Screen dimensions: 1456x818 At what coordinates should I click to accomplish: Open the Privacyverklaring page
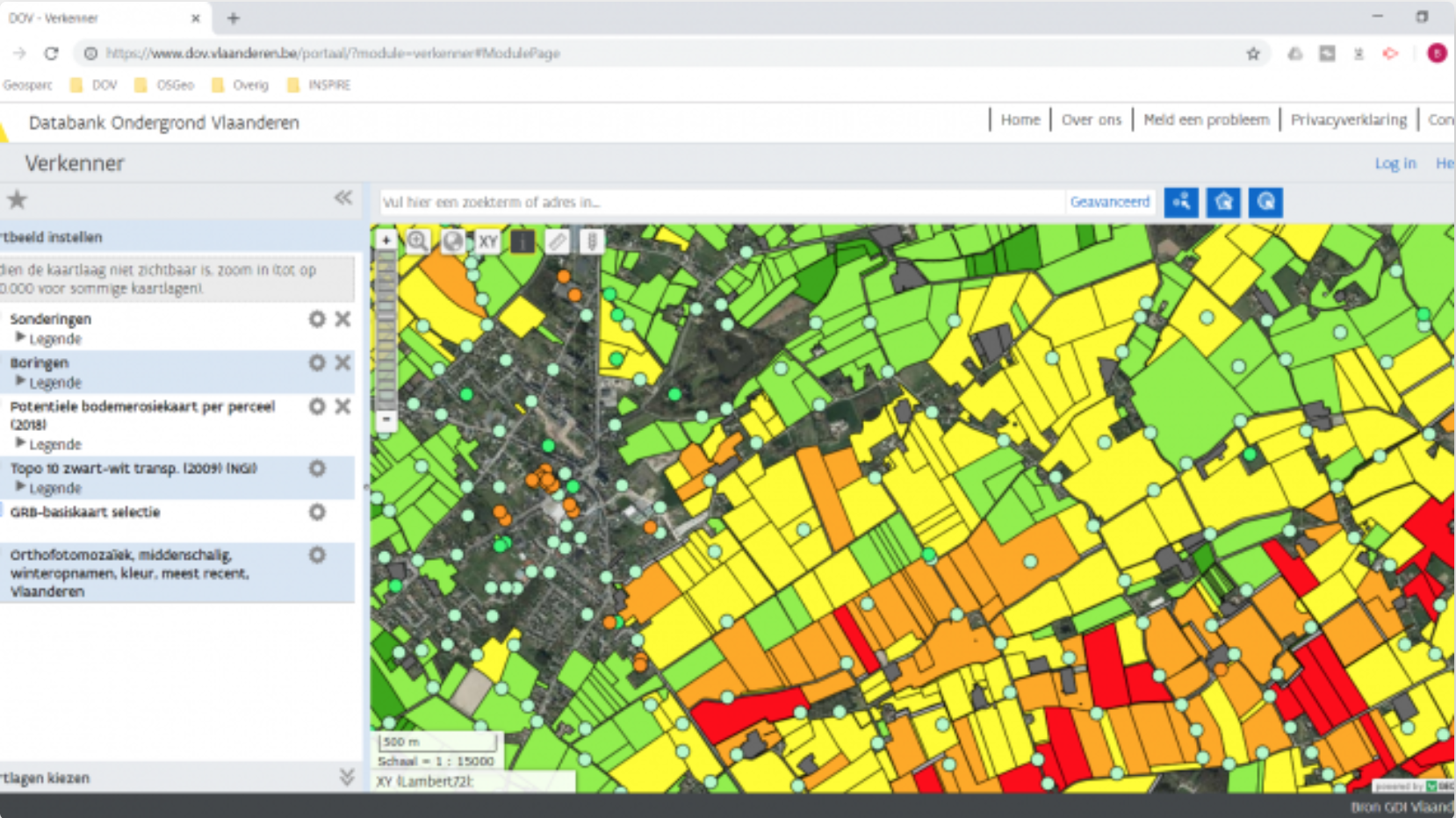click(1349, 119)
